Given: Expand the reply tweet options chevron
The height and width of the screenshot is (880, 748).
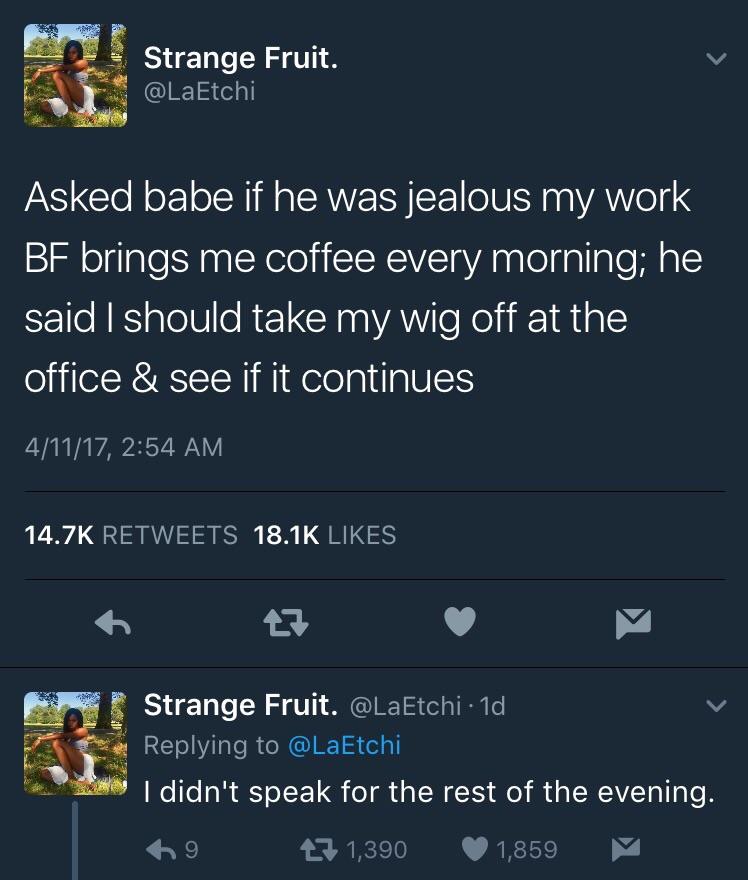Looking at the screenshot, I should 714,706.
